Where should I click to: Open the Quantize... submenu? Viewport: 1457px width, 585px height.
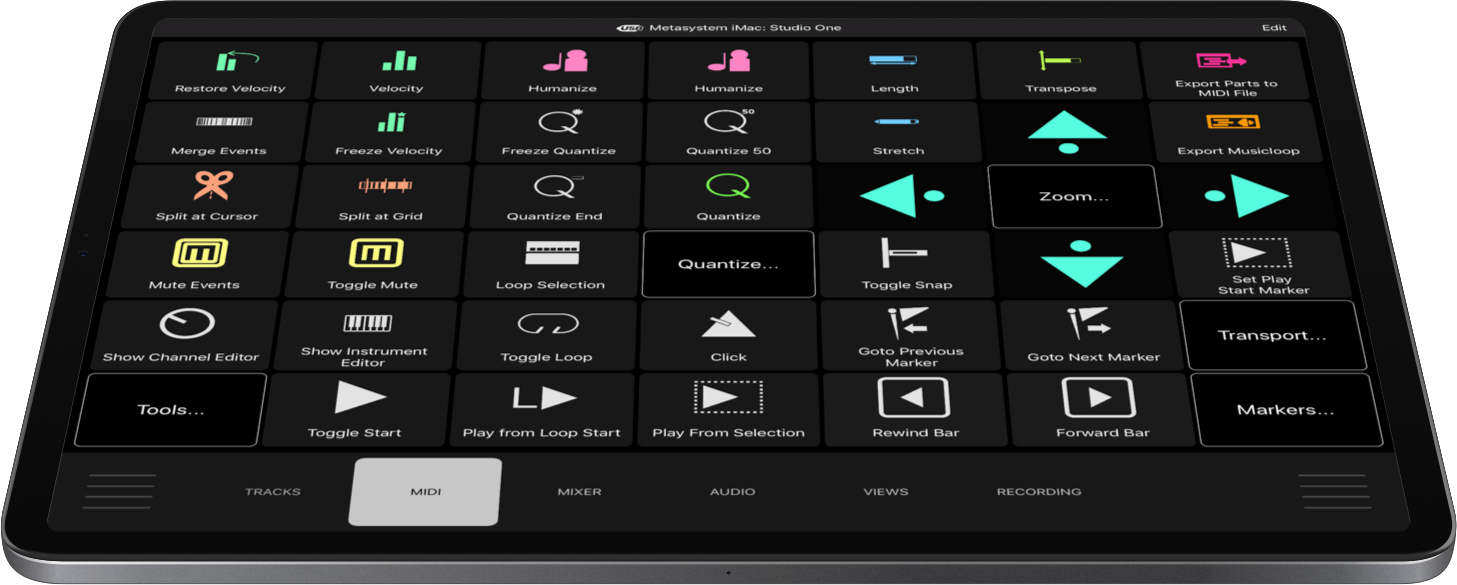tap(728, 264)
